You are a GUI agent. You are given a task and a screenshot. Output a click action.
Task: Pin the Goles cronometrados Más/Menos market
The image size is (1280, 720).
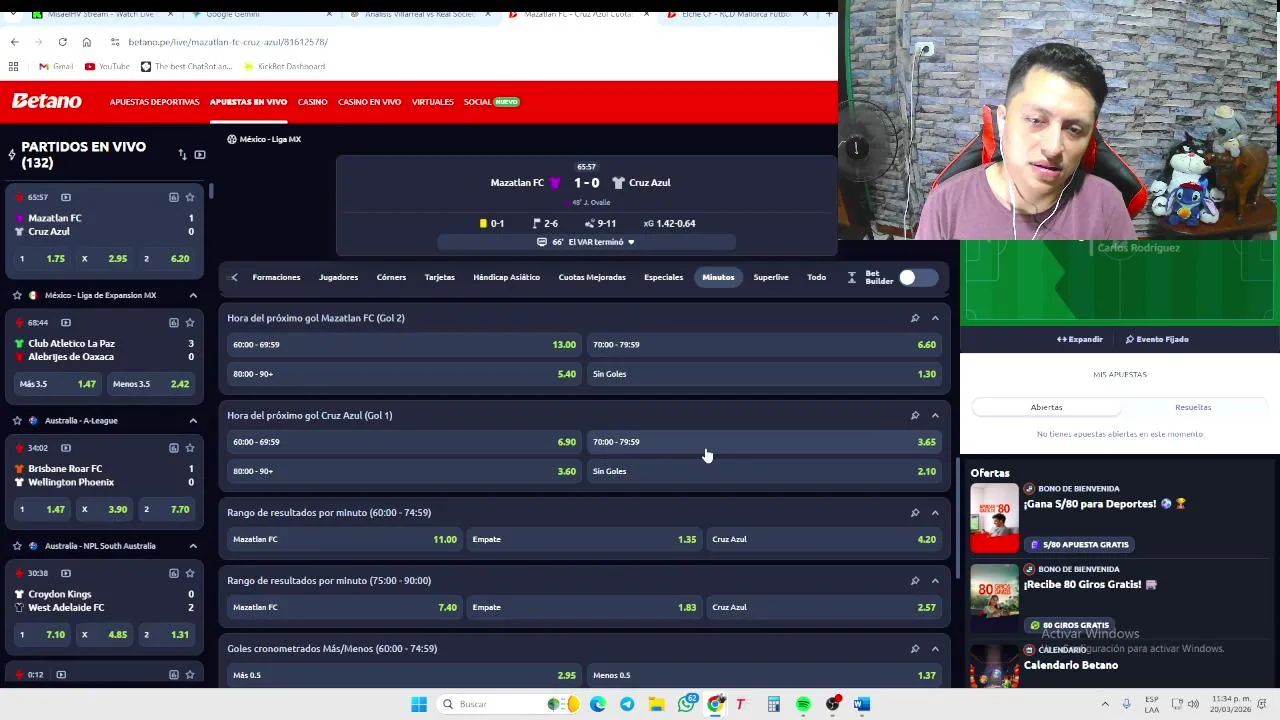pyautogui.click(x=915, y=648)
